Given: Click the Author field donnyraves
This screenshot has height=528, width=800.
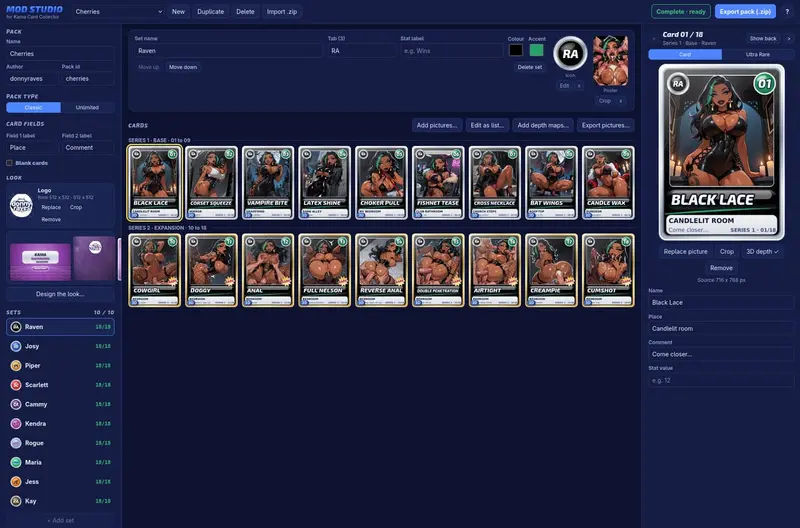Looking at the screenshot, I should coord(32,79).
